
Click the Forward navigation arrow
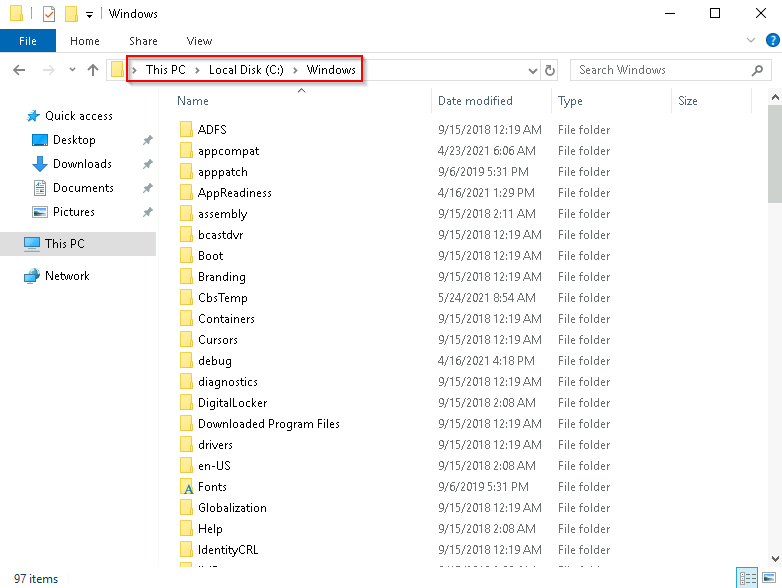point(48,70)
